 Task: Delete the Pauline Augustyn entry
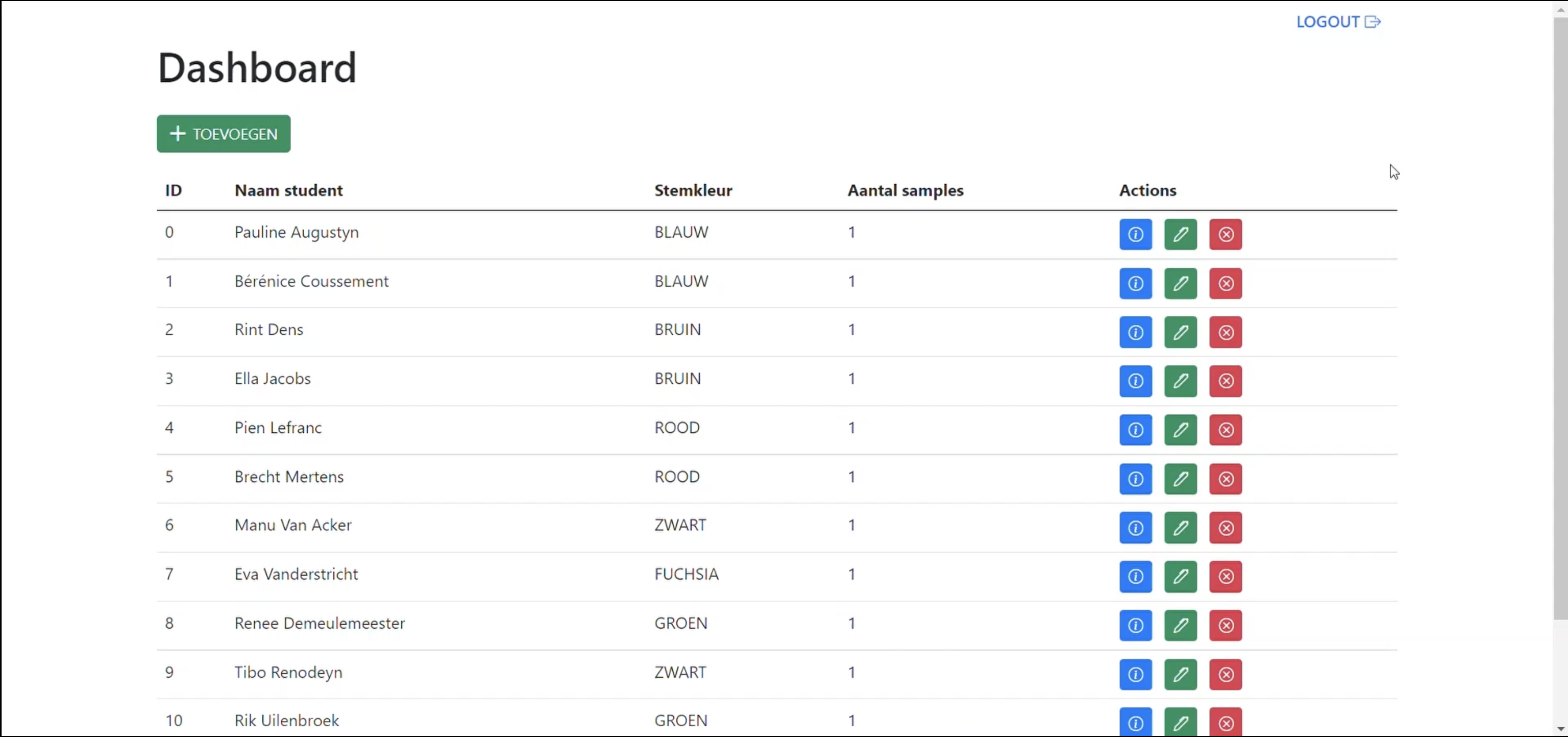point(1226,234)
